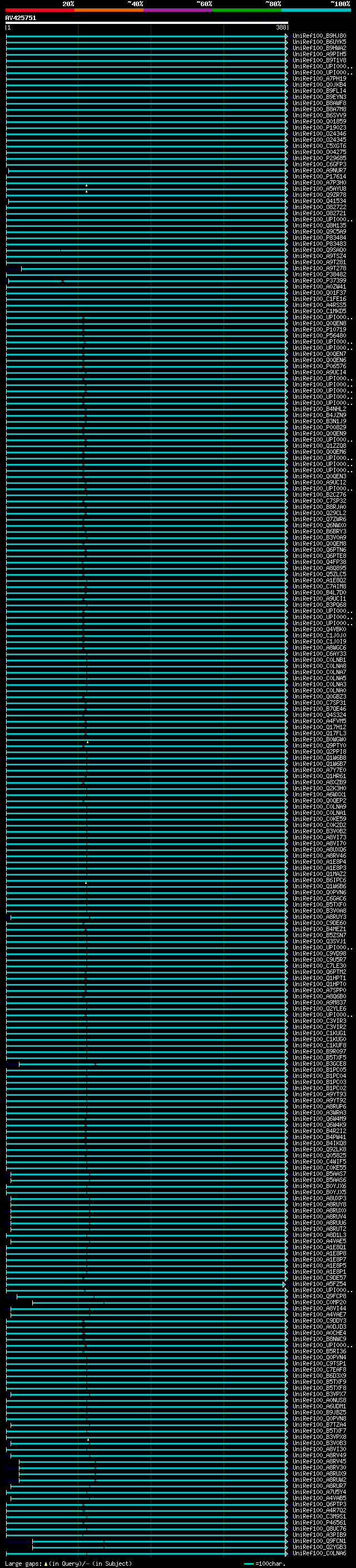
Task: Select the UniRef100_Q9C5A9 label
Action: click(319, 231)
